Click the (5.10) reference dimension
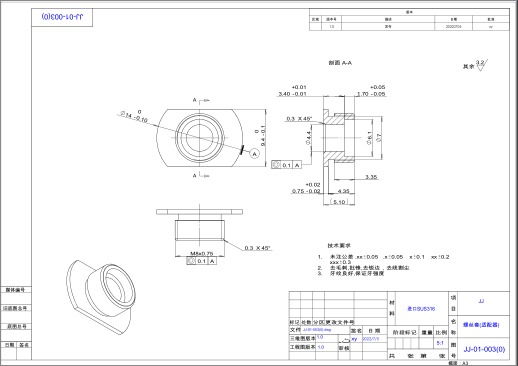The width and height of the screenshot is (518, 366). (x=339, y=202)
